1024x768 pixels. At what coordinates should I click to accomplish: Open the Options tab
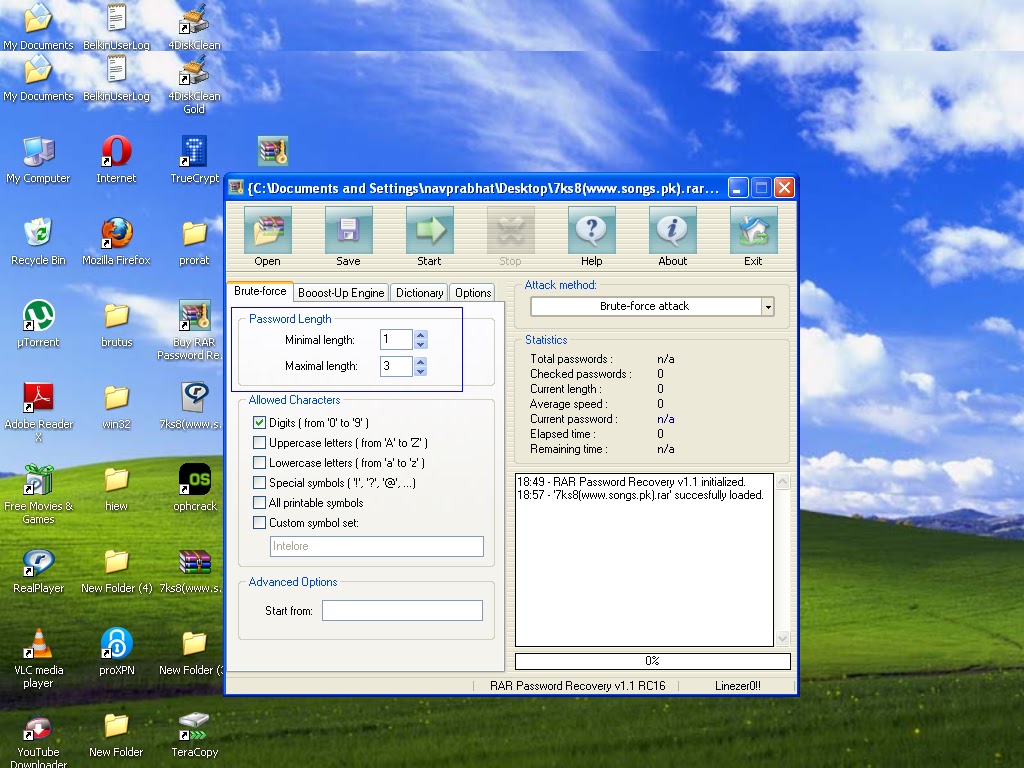pos(473,293)
